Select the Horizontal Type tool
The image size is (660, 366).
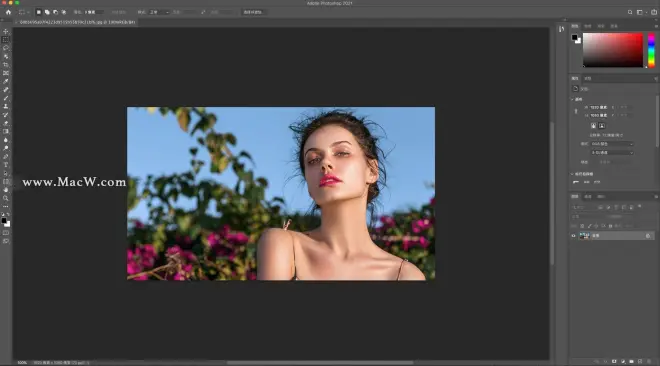click(5, 164)
